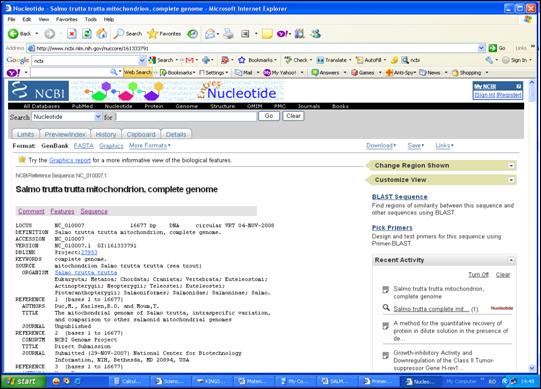Click the IE Back arrow button

(x=13, y=33)
